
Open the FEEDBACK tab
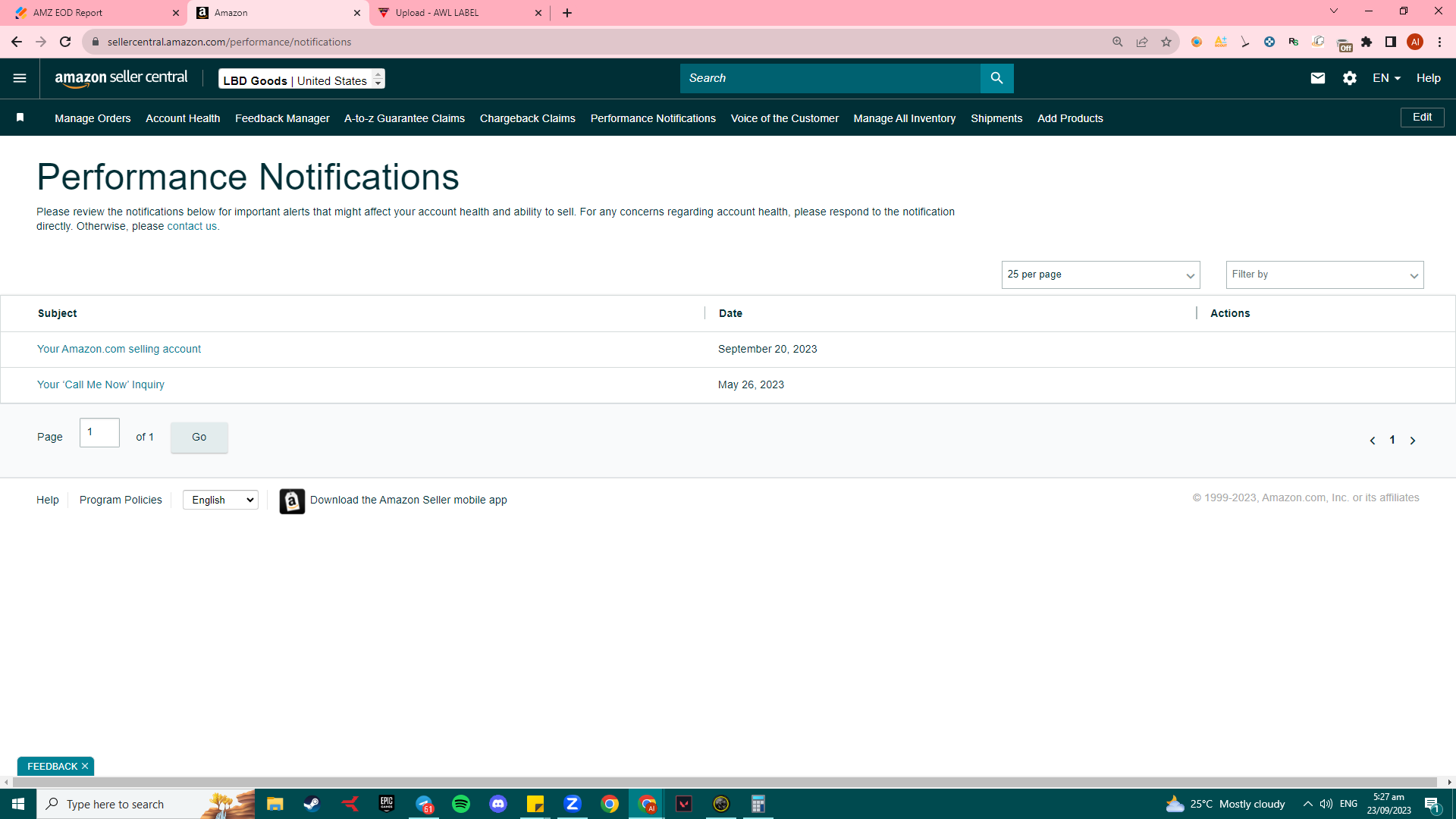point(52,767)
